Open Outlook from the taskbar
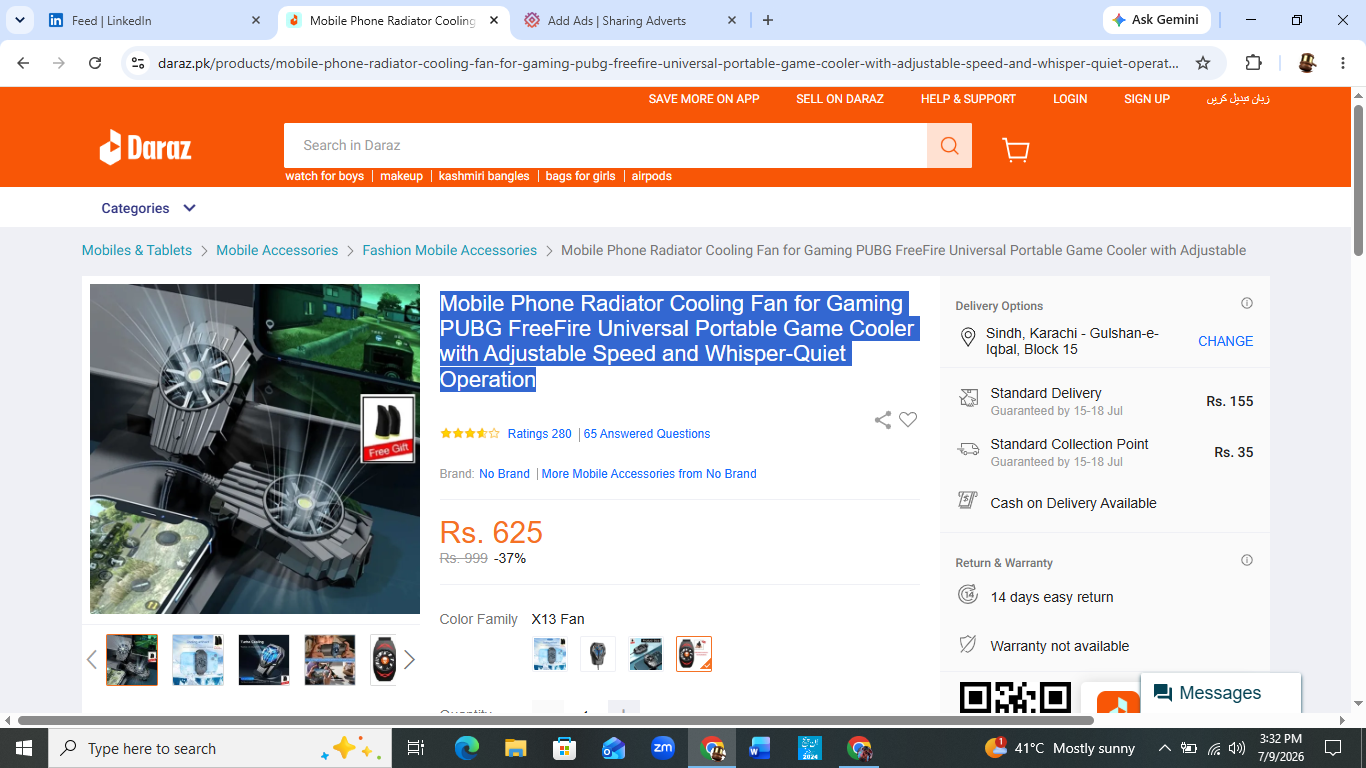This screenshot has width=1366, height=768. coord(613,748)
